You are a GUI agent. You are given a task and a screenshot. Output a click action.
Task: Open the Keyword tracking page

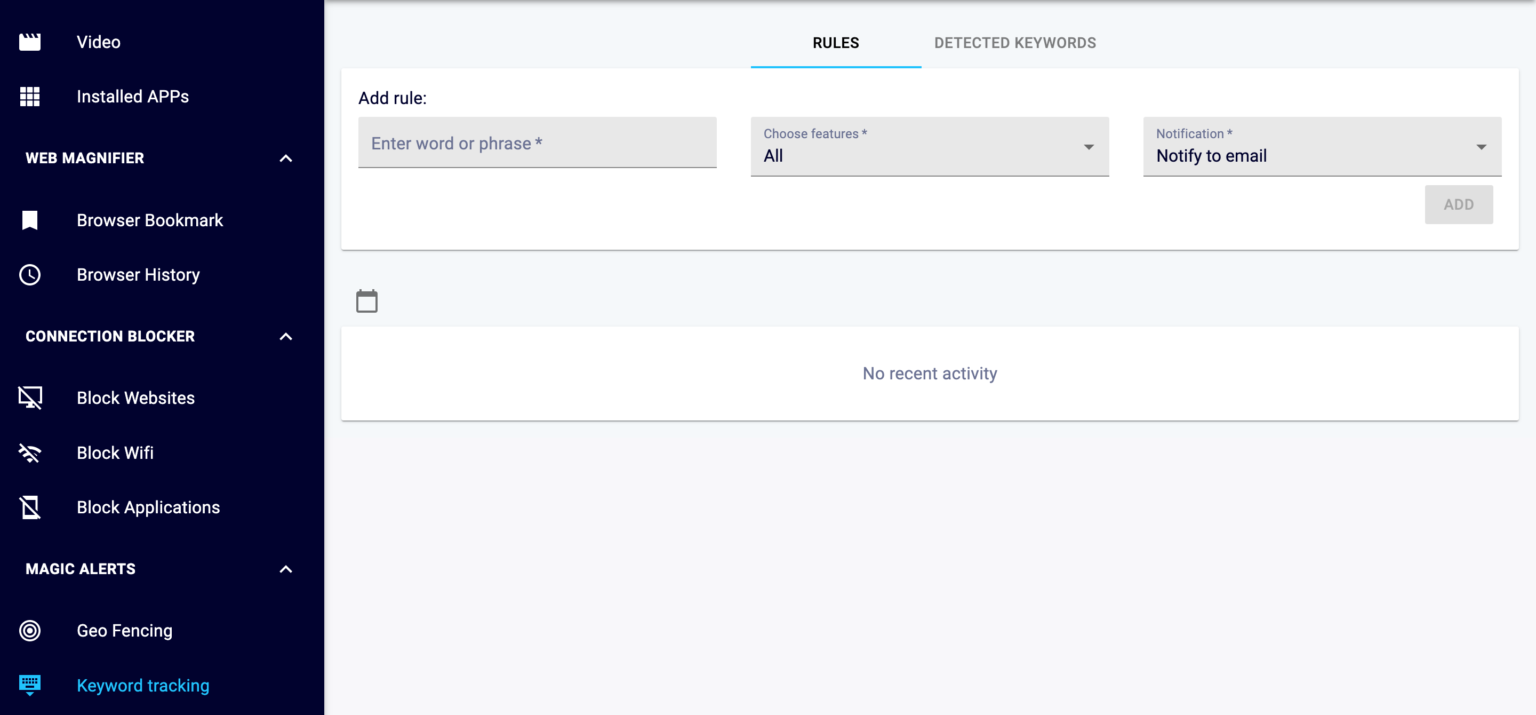(143, 685)
